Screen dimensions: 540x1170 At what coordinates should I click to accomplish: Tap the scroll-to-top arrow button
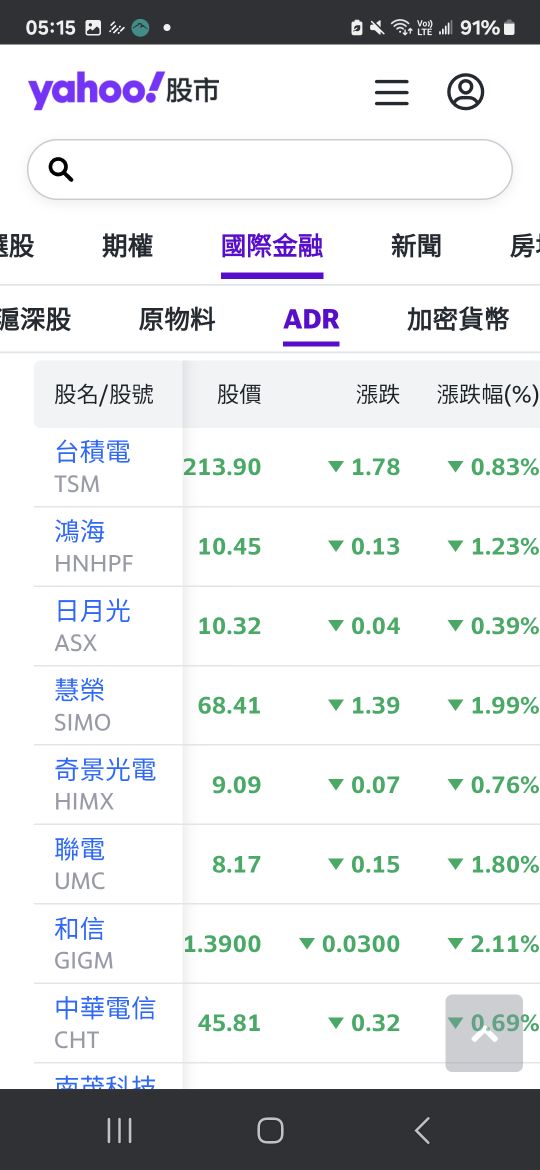[484, 1033]
